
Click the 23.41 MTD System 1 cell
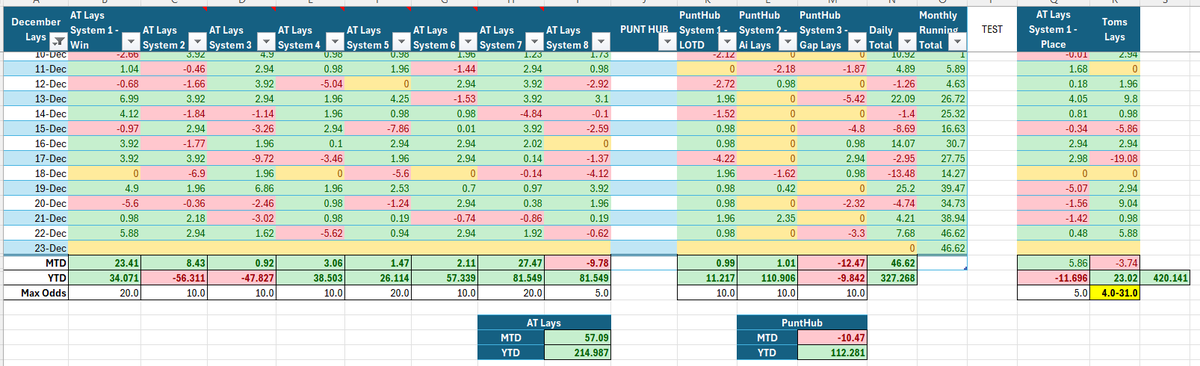[x=104, y=262]
